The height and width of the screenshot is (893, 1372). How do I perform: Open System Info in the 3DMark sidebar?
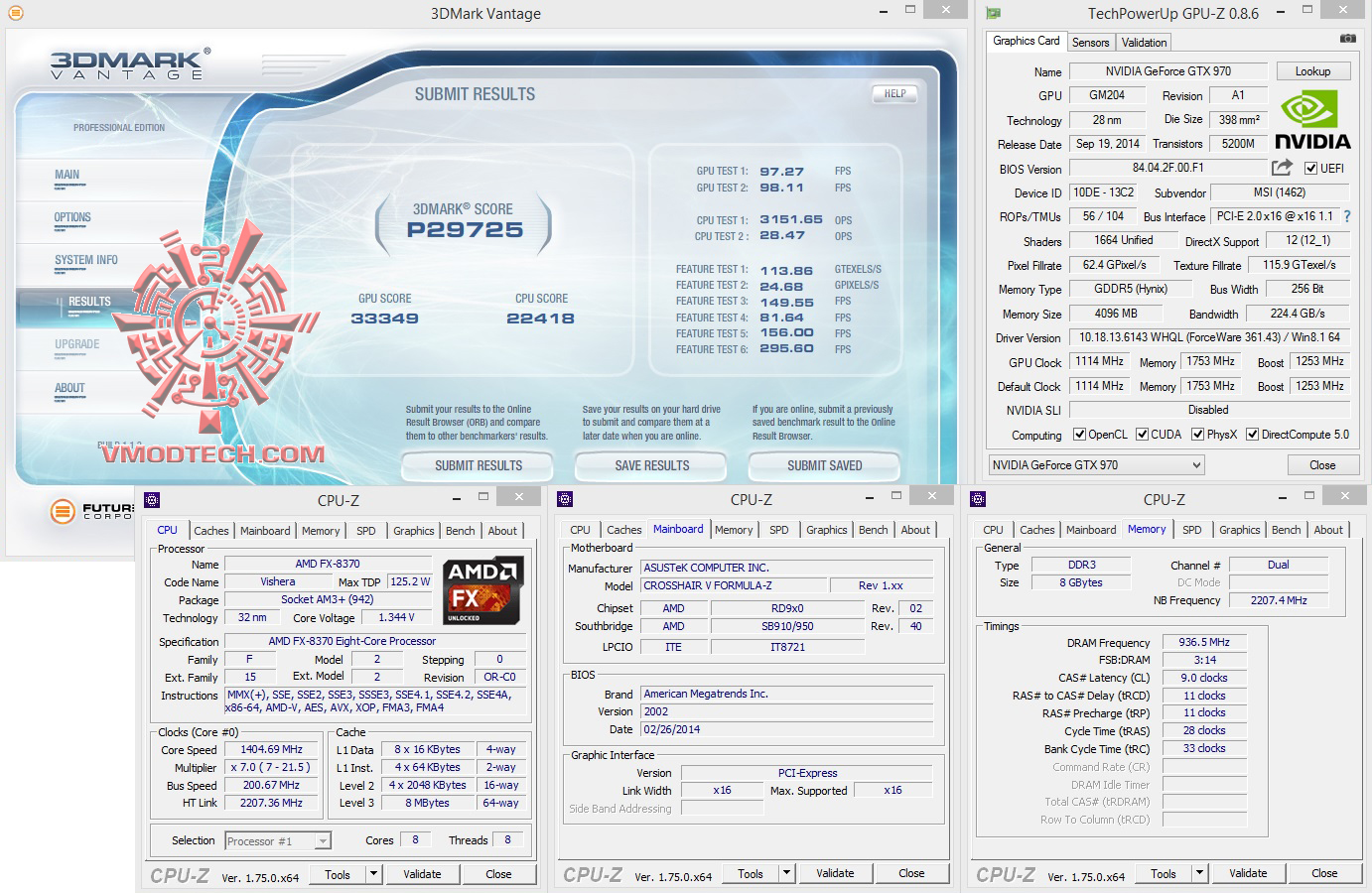86,260
